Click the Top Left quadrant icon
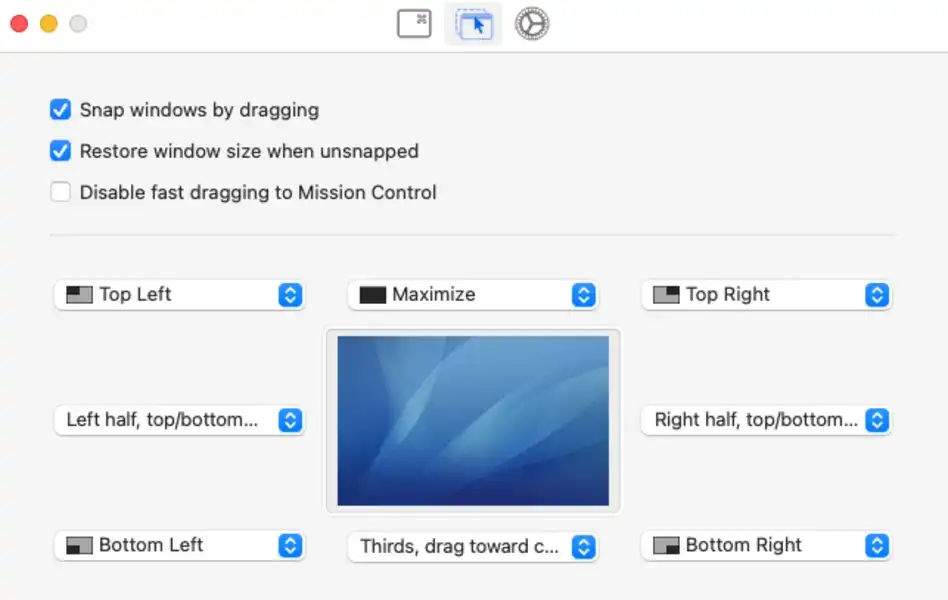Viewport: 948px width, 600px height. tap(79, 295)
